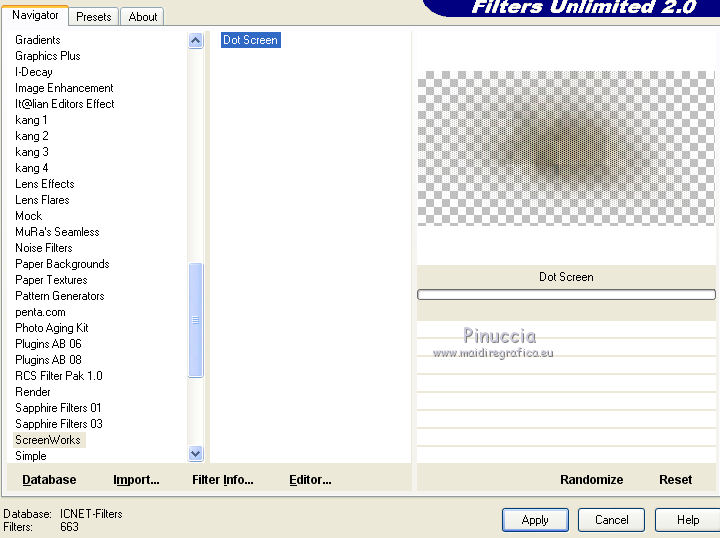Select Noise Filters category
This screenshot has width=720, height=538.
point(44,248)
